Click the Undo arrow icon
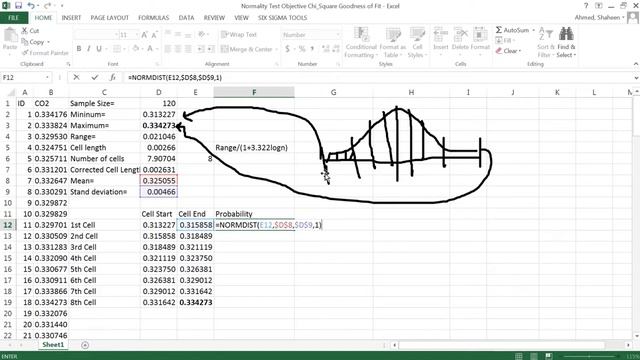Image resolution: width=640 pixels, height=360 pixels. [31, 6]
